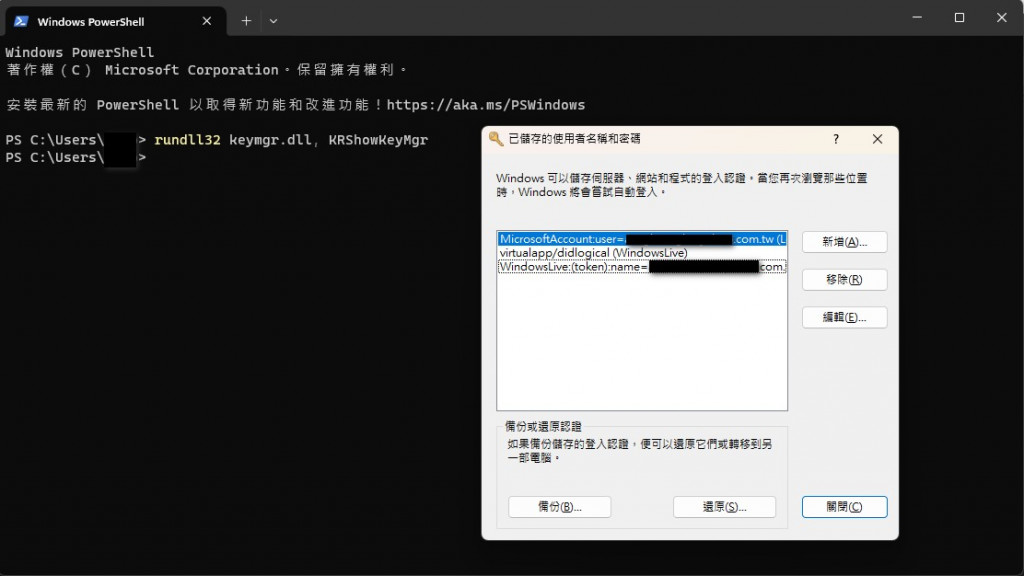This screenshot has height=576, width=1024.
Task: Select the WindowsLive:(token):name credential entry
Action: [642, 266]
